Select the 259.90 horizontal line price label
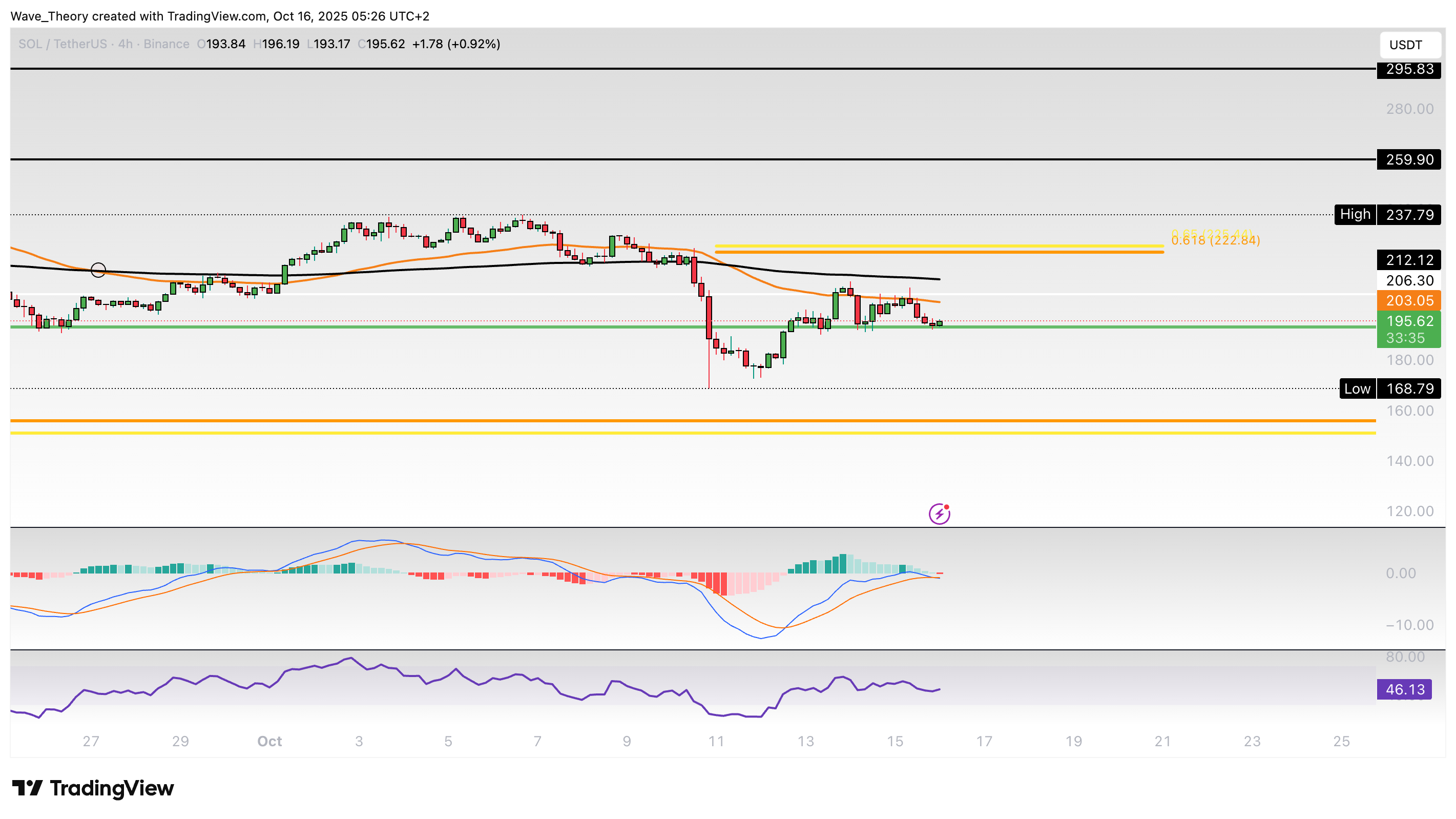This screenshot has width=1456, height=819. point(1409,159)
